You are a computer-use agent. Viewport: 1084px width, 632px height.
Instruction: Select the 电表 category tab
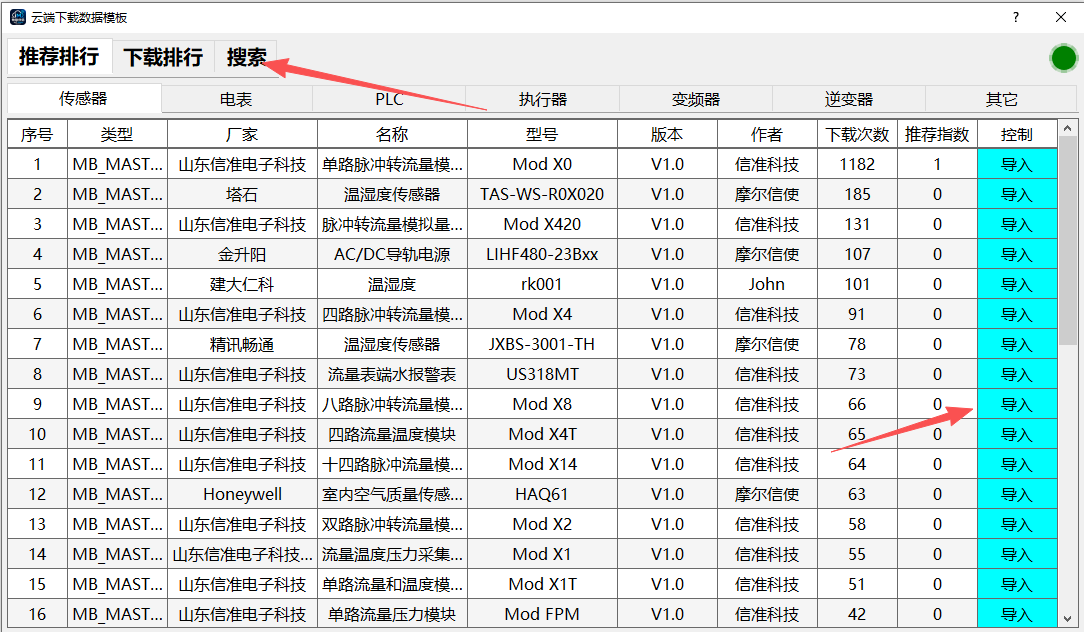point(236,100)
